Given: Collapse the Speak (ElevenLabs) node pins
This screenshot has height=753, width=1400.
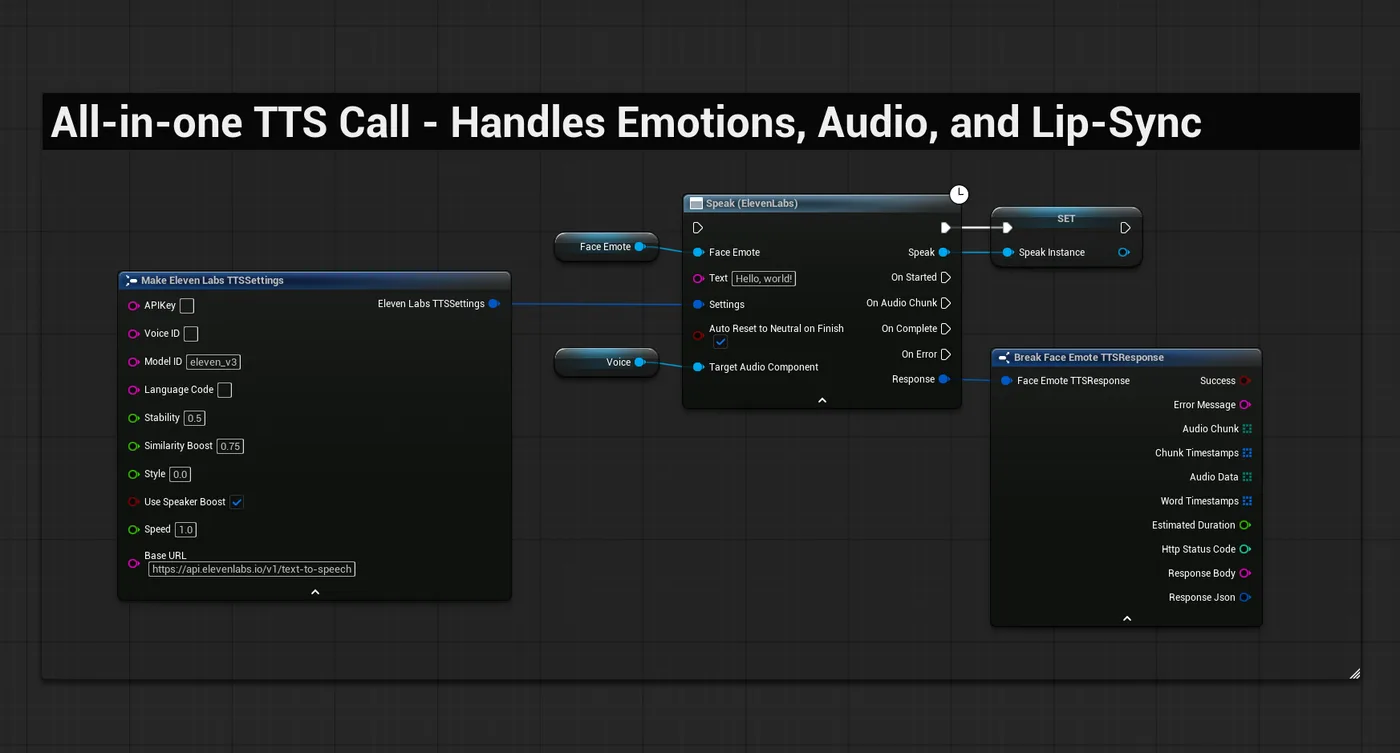Looking at the screenshot, I should coord(822,400).
